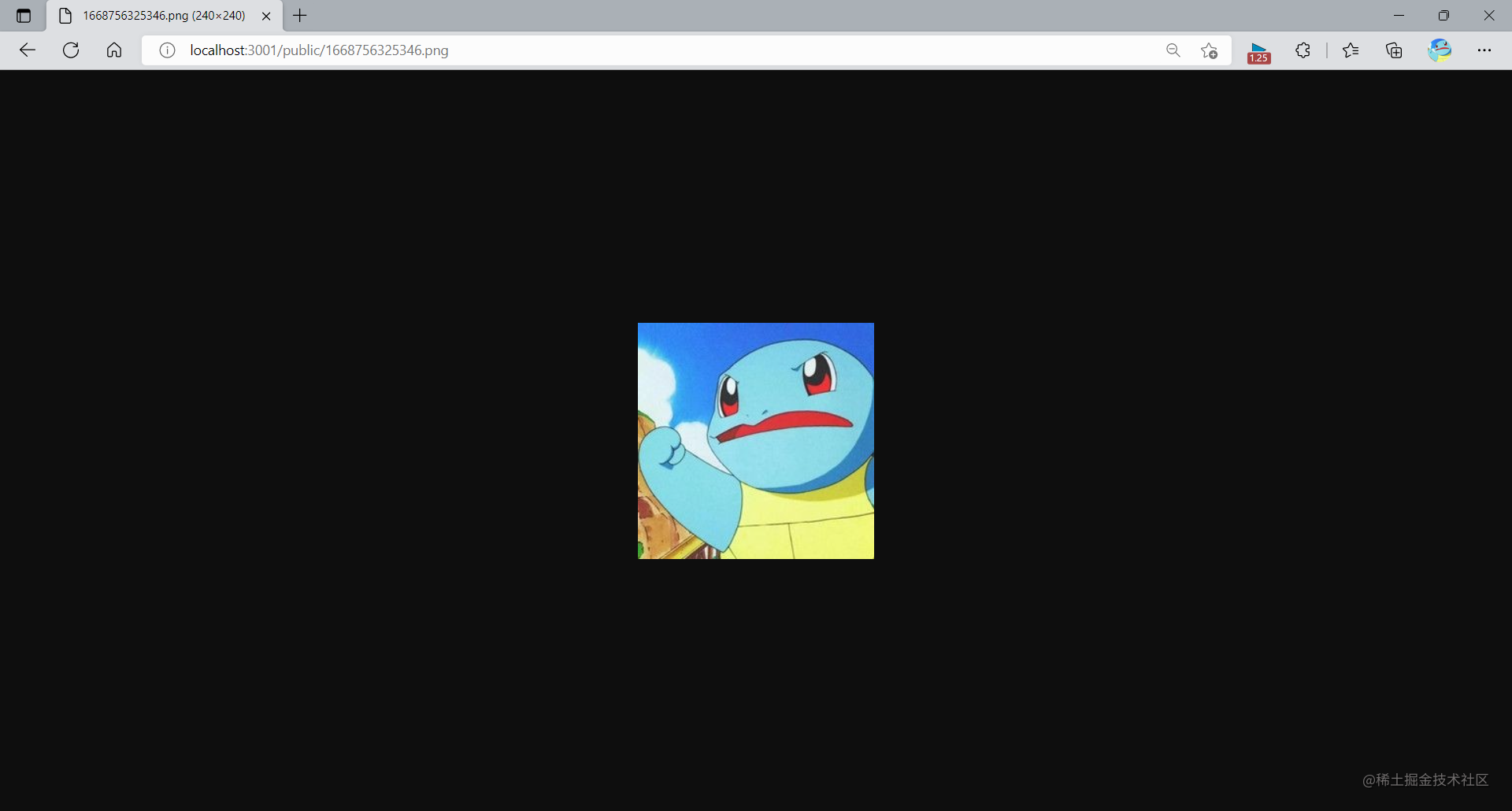The image size is (1512, 811).
Task: Restore down the browser window
Action: (1444, 15)
